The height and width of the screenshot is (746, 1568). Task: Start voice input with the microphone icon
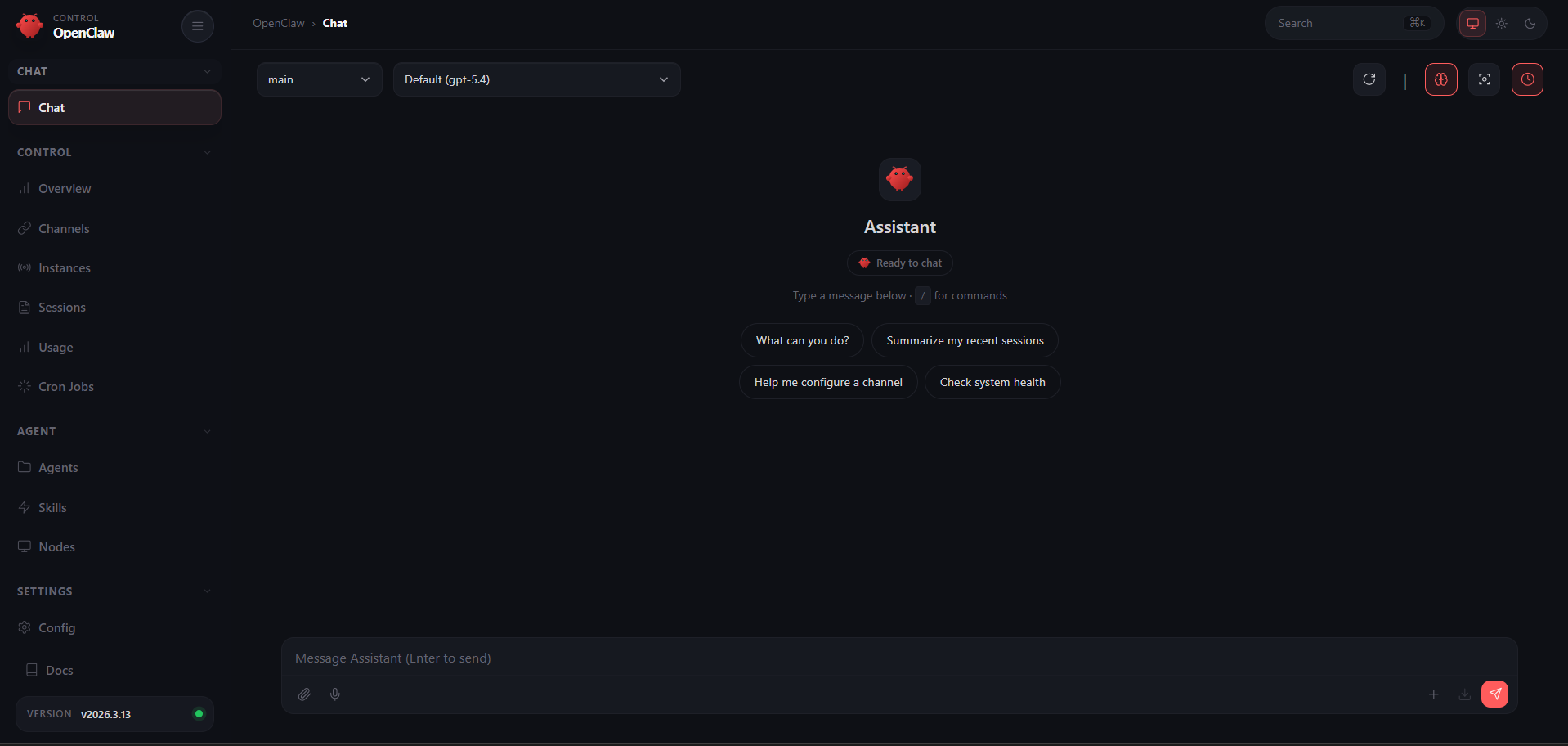(x=334, y=694)
